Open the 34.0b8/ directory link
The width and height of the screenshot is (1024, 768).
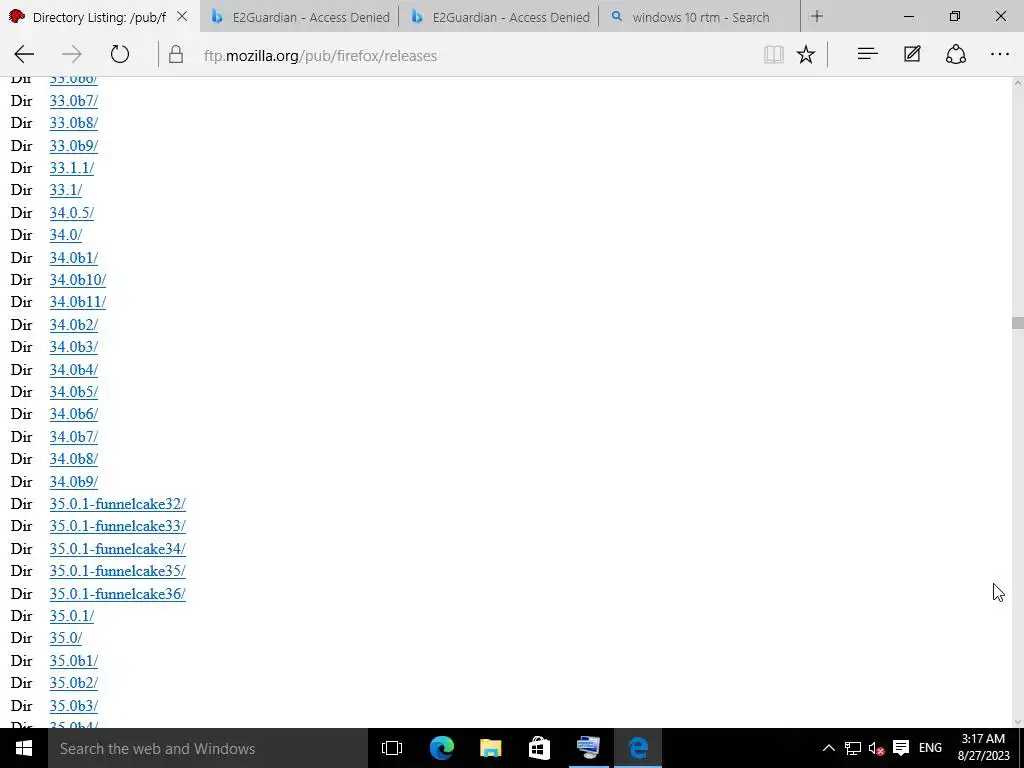click(x=74, y=459)
